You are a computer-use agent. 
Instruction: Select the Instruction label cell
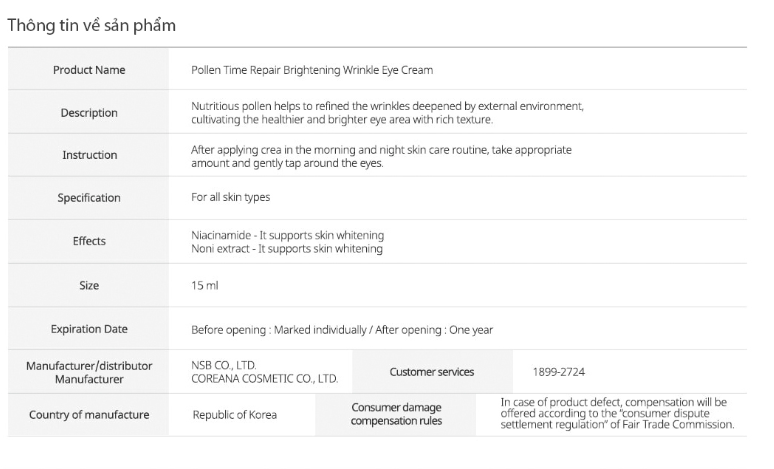[x=89, y=155]
